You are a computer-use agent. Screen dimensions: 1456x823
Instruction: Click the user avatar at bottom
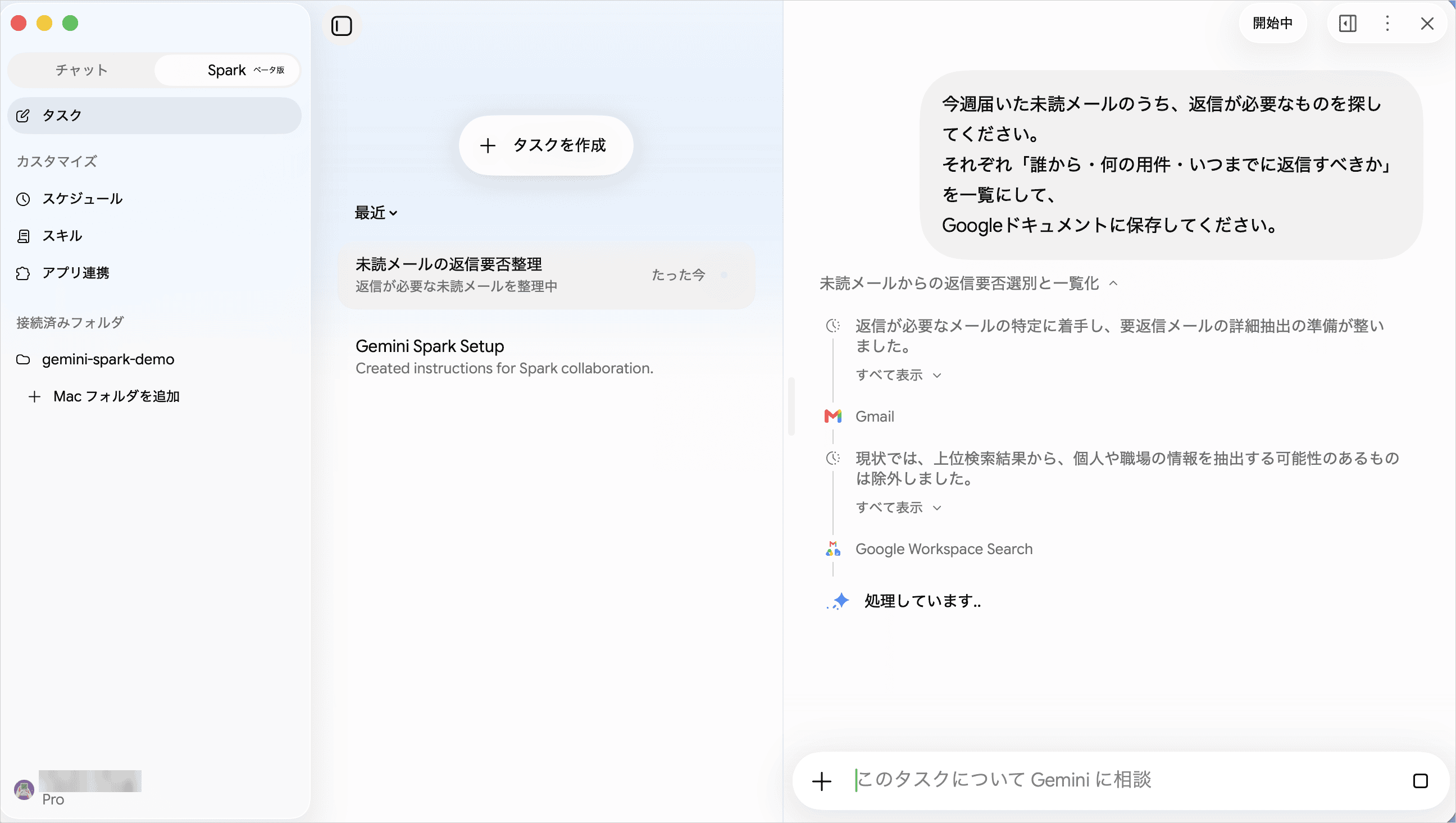click(x=24, y=790)
